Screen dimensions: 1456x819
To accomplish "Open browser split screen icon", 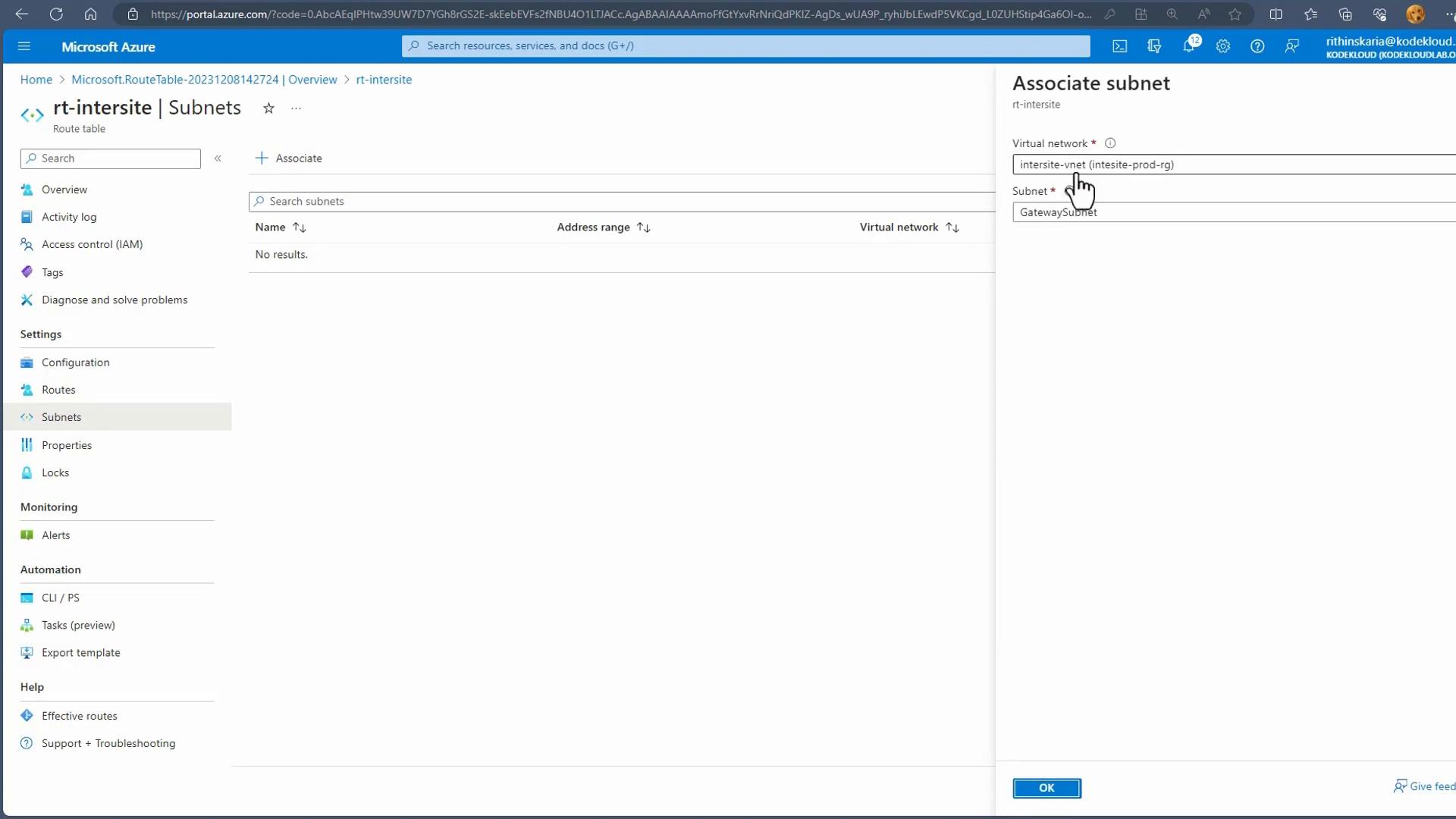I will (x=1276, y=14).
